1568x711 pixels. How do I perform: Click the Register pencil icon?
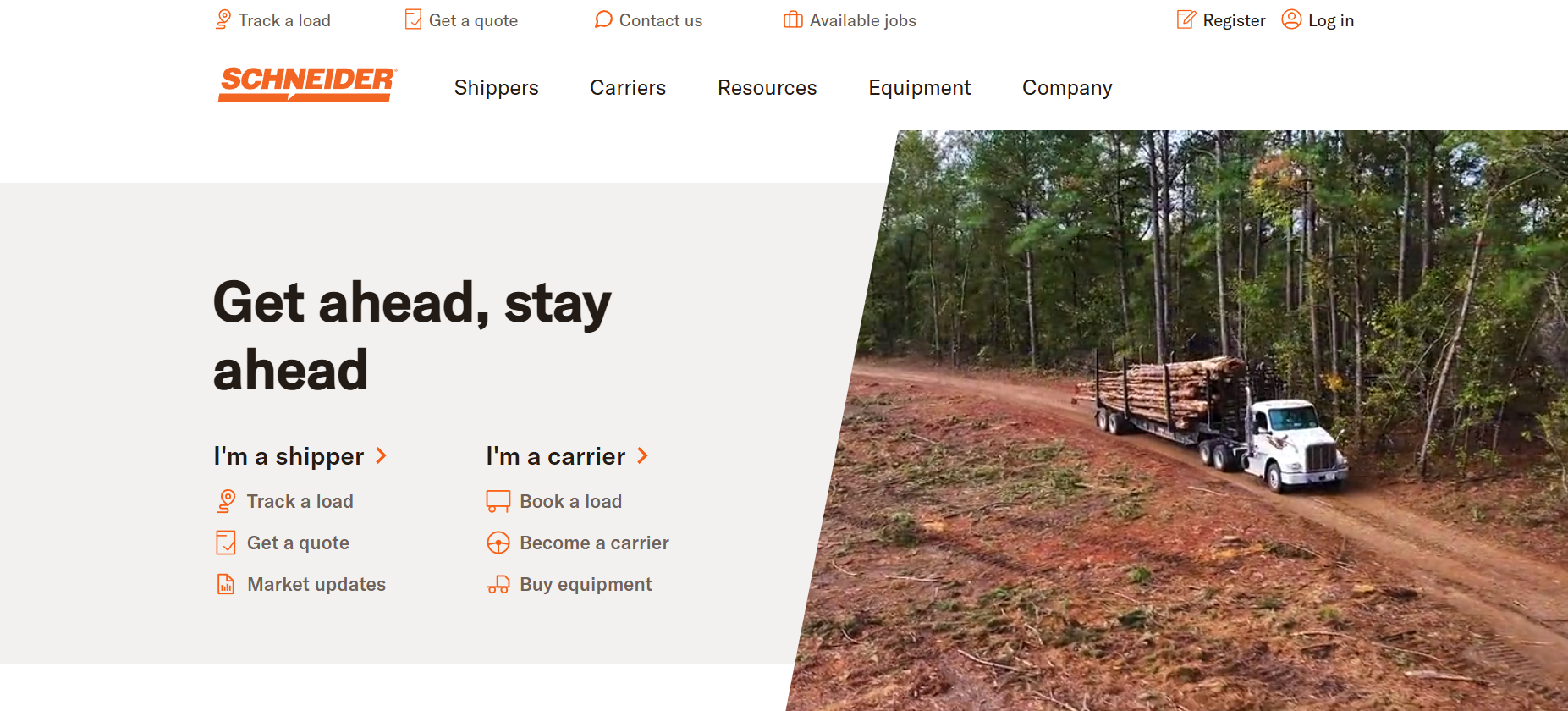point(1186,19)
